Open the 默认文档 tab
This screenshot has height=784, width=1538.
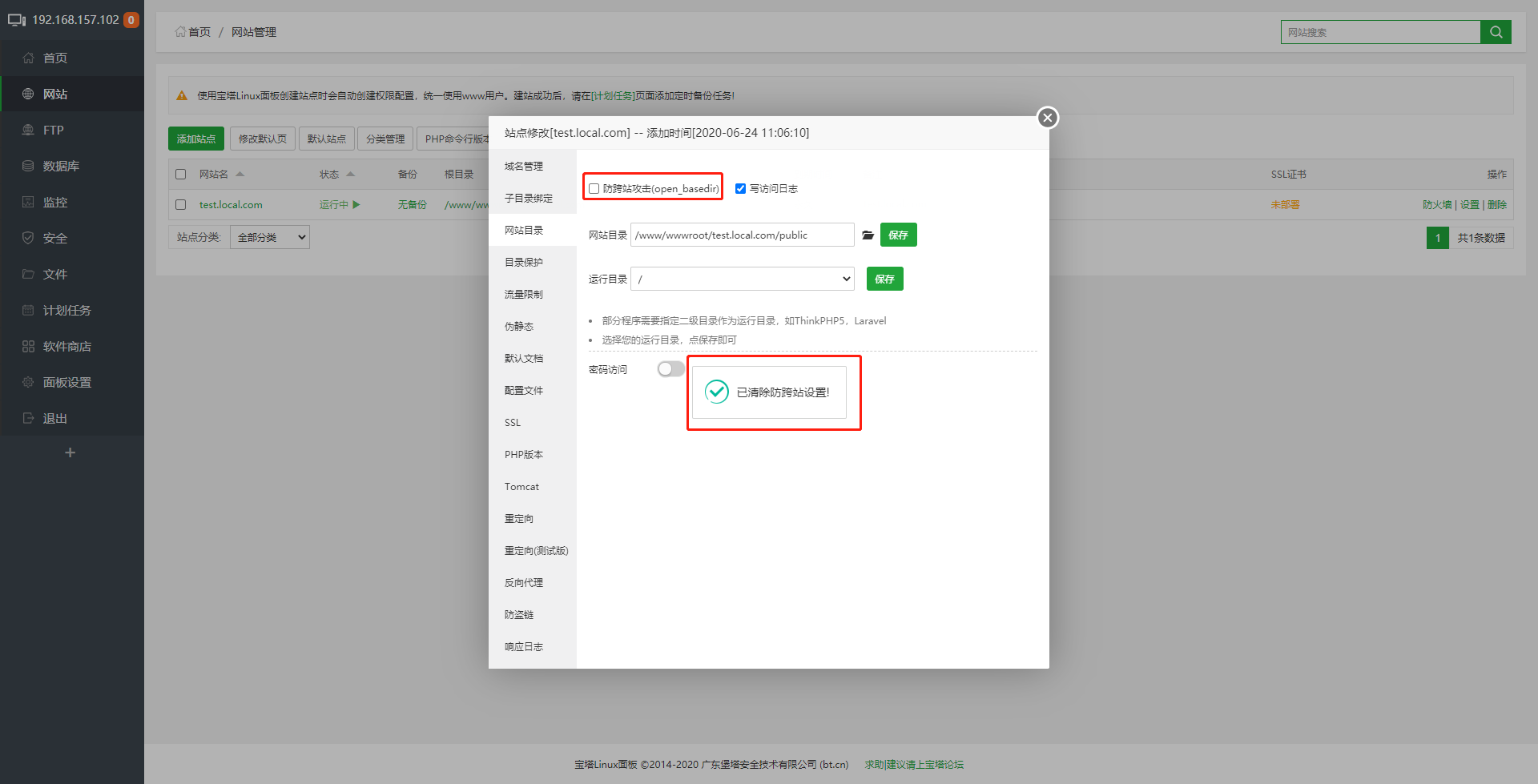click(533, 358)
